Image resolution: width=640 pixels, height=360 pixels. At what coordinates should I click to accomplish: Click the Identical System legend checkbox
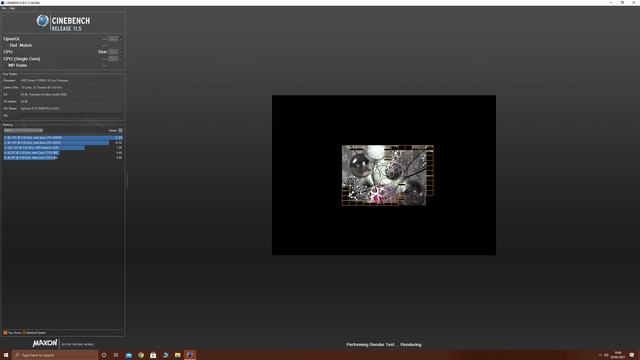[x=24, y=333]
